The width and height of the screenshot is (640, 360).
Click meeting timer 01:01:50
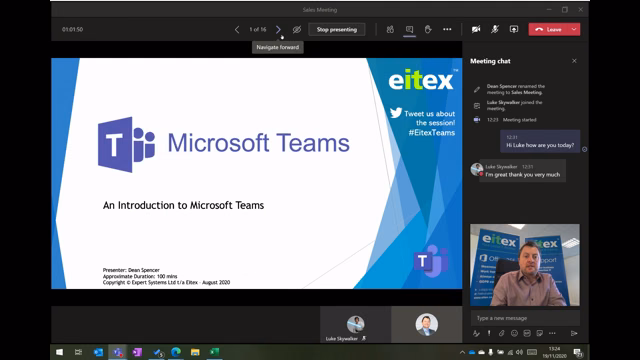(72, 29)
